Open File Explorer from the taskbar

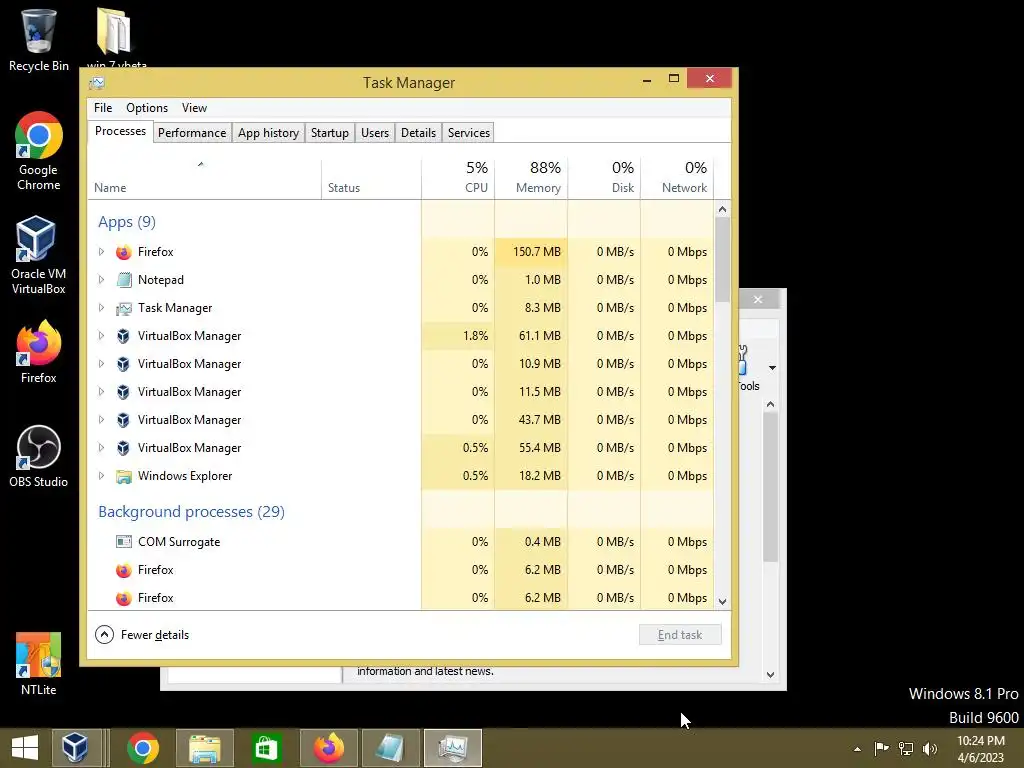[x=204, y=748]
